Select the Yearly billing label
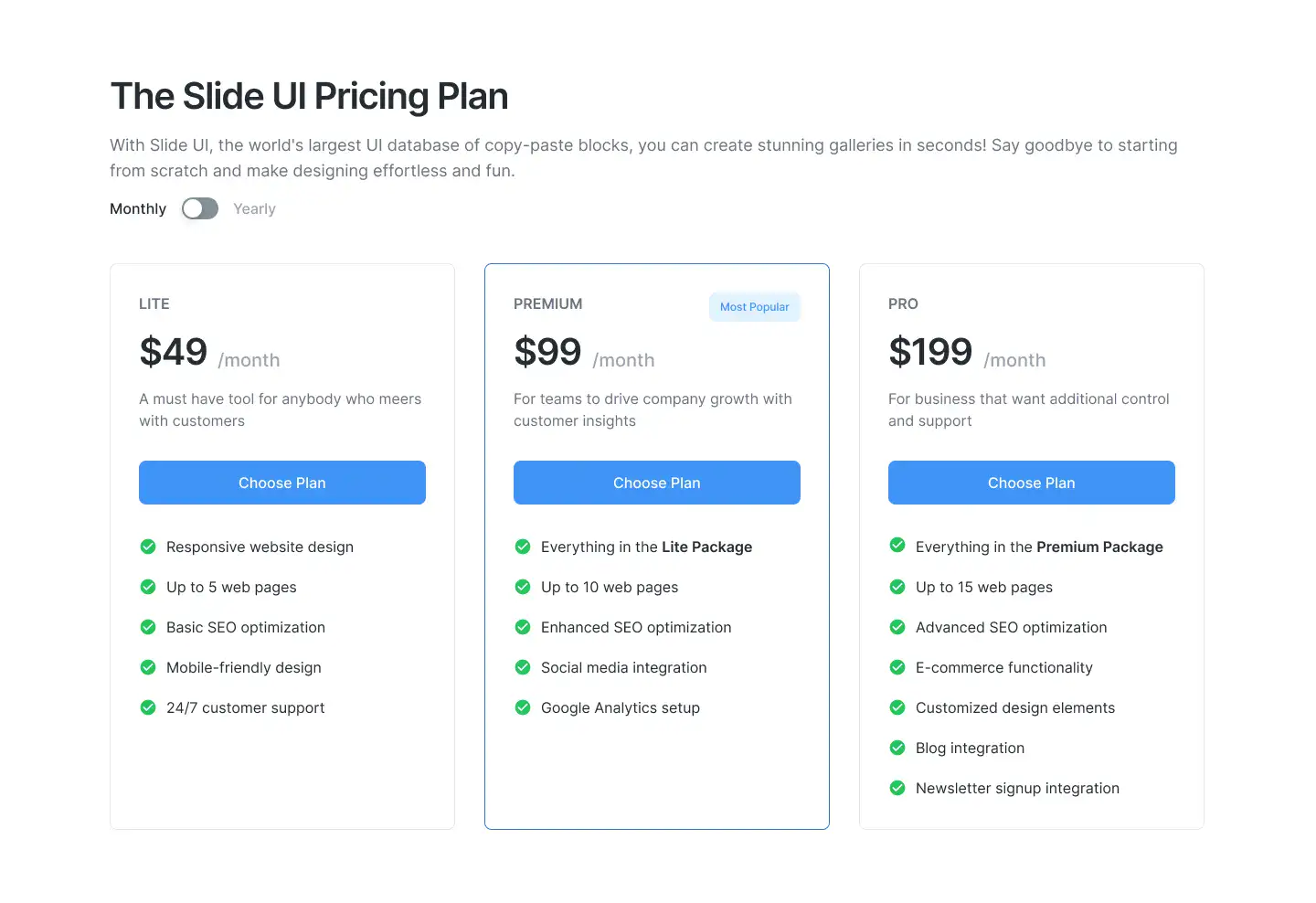This screenshot has width=1316, height=903. (254, 208)
